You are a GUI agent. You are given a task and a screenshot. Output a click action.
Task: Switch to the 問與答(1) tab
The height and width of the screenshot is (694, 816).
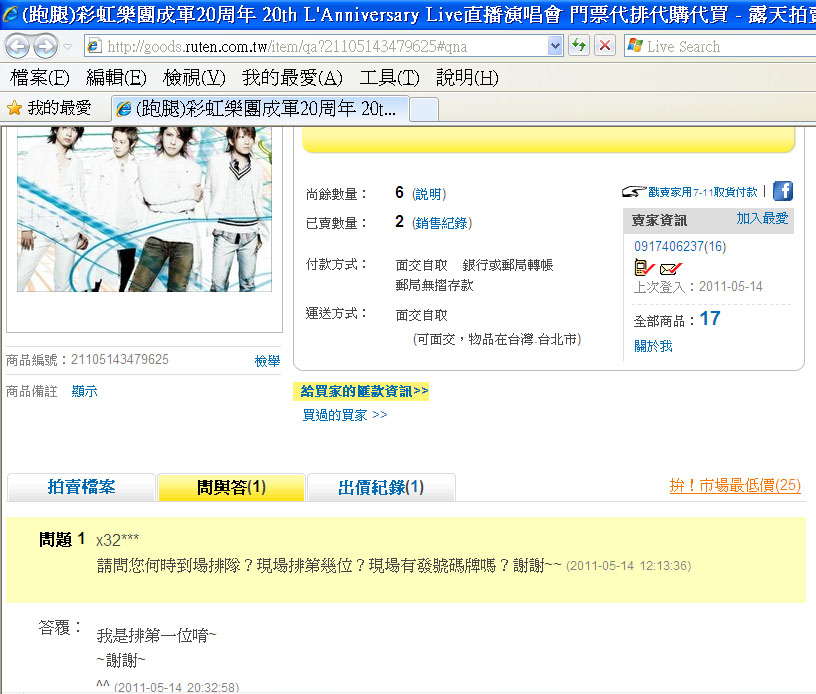click(x=231, y=487)
